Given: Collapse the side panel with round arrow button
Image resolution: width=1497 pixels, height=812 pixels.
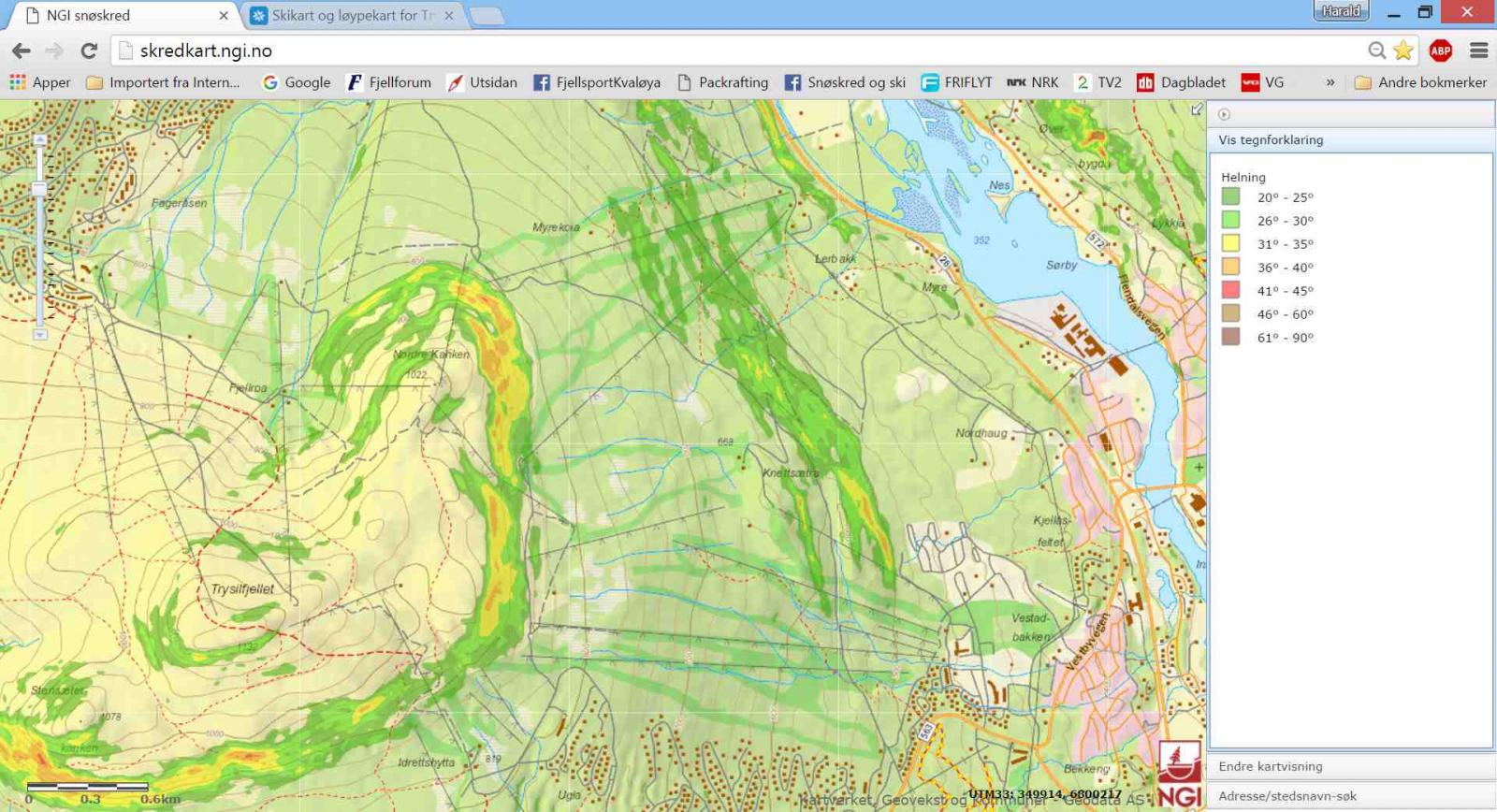Looking at the screenshot, I should (1224, 114).
